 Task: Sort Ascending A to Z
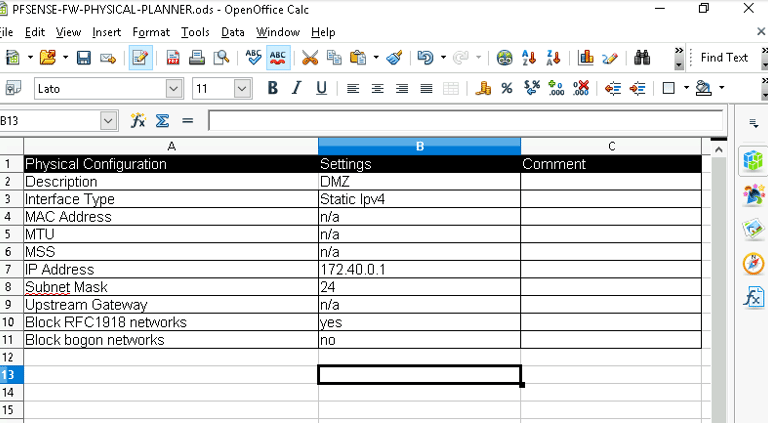point(529,58)
